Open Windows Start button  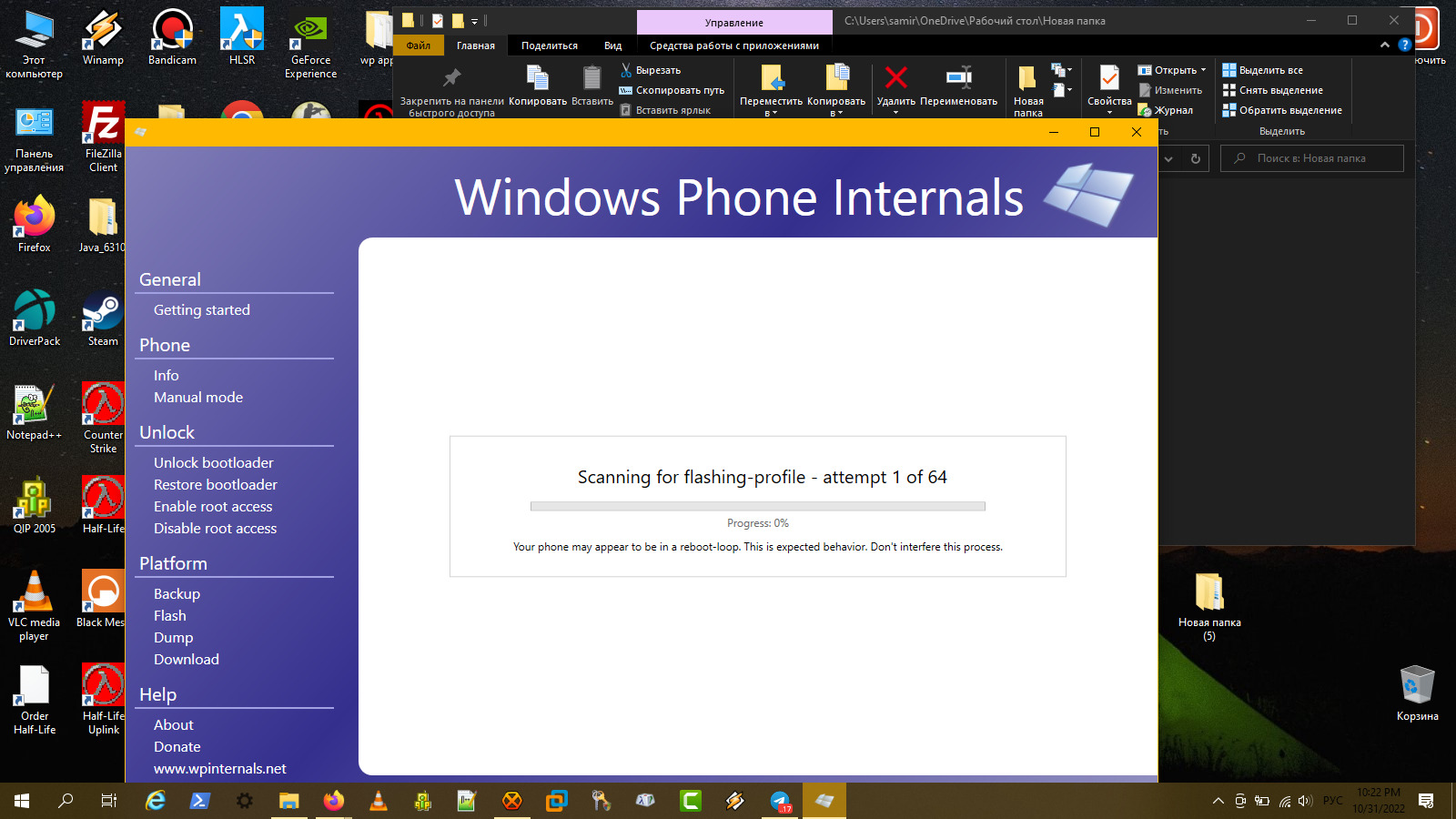(22, 801)
